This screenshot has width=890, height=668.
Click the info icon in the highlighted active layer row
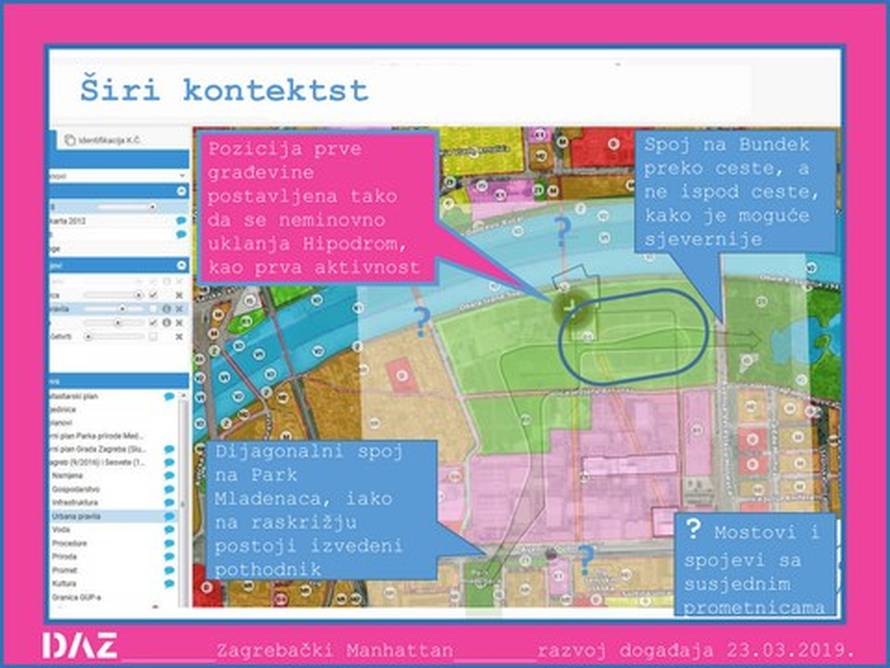point(167,309)
